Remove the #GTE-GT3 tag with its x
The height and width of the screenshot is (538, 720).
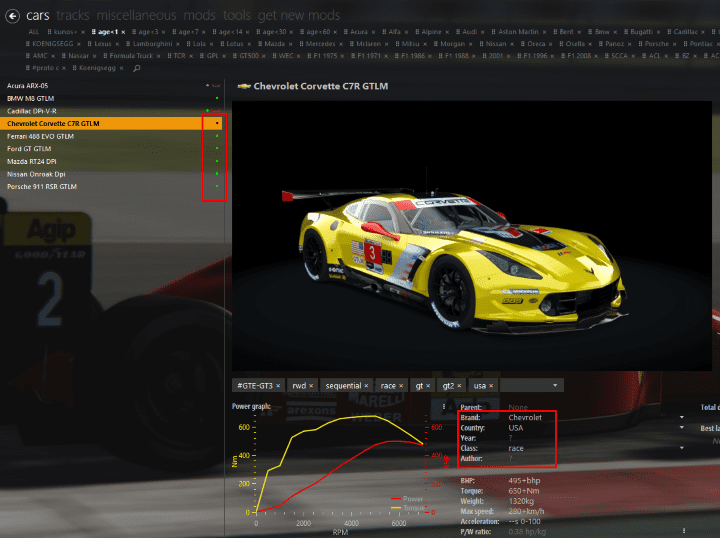click(279, 385)
